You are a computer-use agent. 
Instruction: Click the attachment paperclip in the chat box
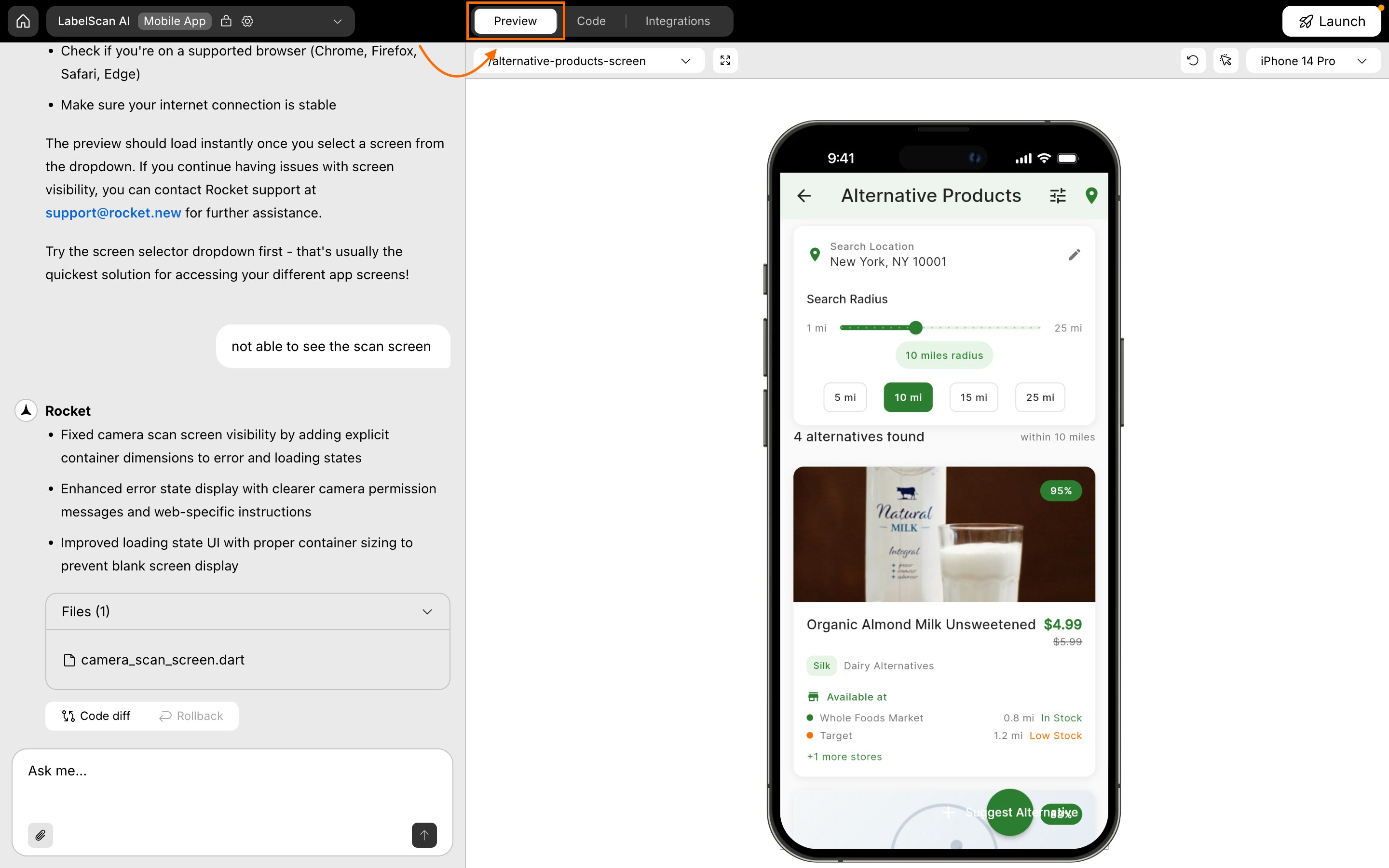(x=41, y=835)
